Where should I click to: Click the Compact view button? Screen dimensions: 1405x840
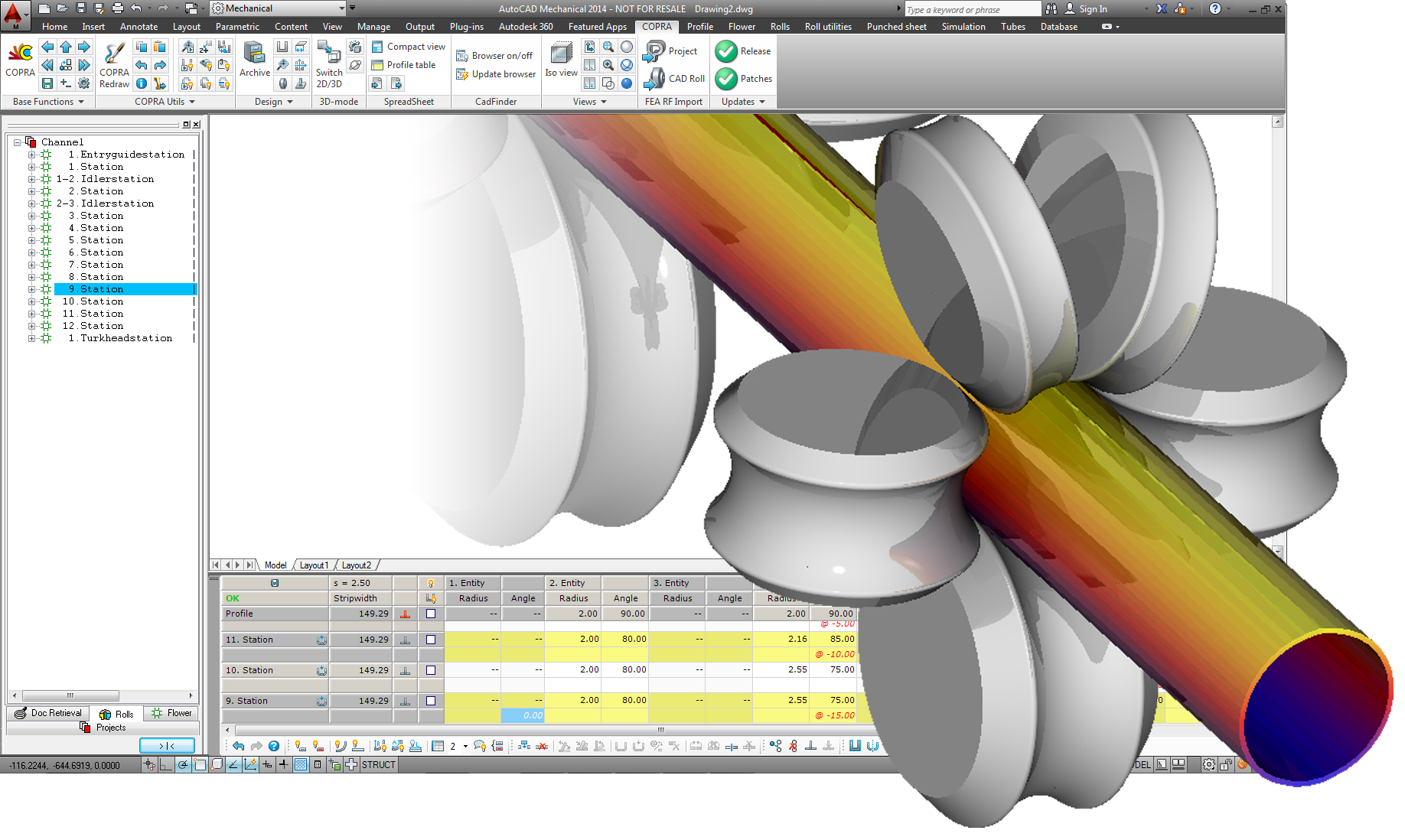[409, 47]
